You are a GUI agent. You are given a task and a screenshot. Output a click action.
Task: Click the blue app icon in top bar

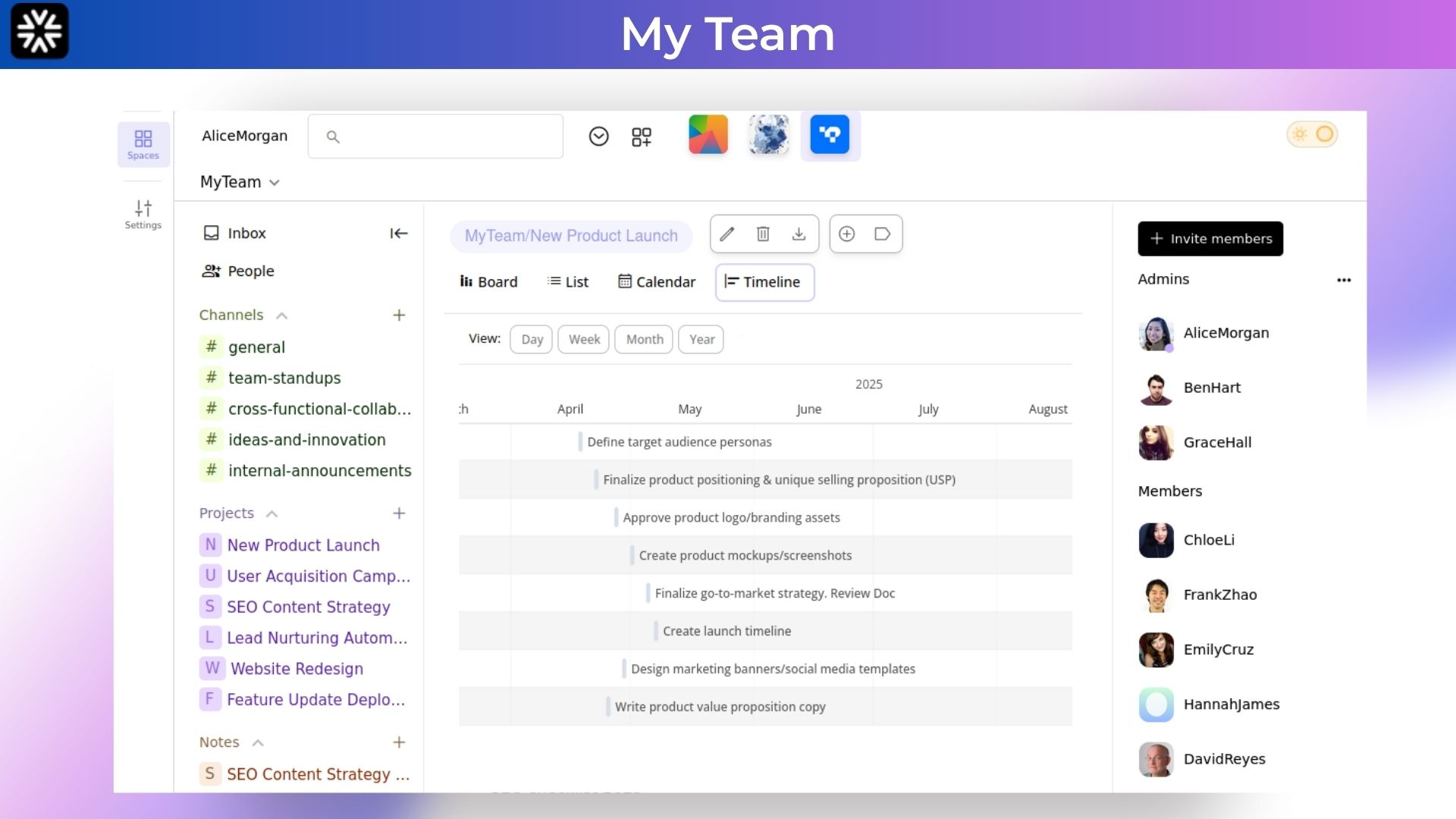coord(830,136)
